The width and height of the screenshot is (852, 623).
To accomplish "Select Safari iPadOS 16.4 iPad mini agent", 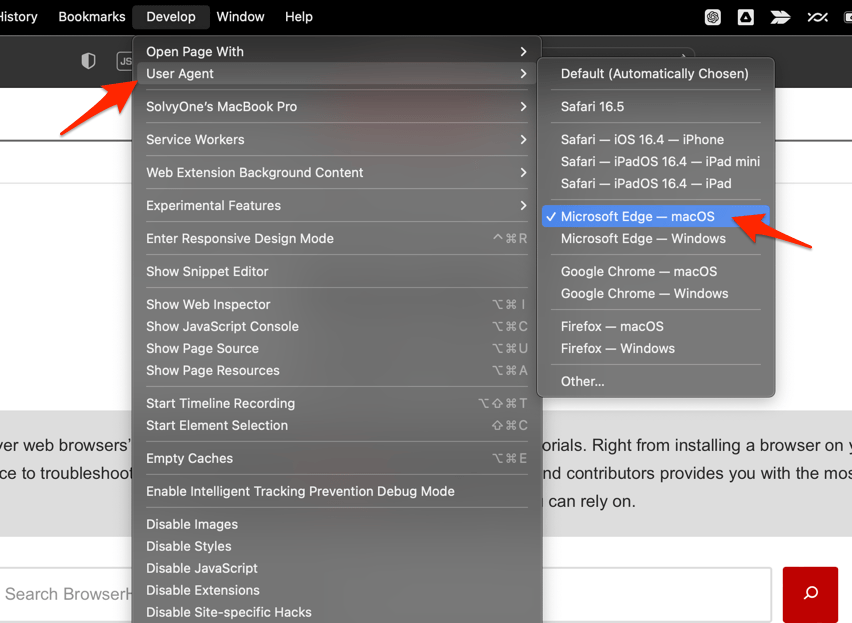I will click(656, 161).
